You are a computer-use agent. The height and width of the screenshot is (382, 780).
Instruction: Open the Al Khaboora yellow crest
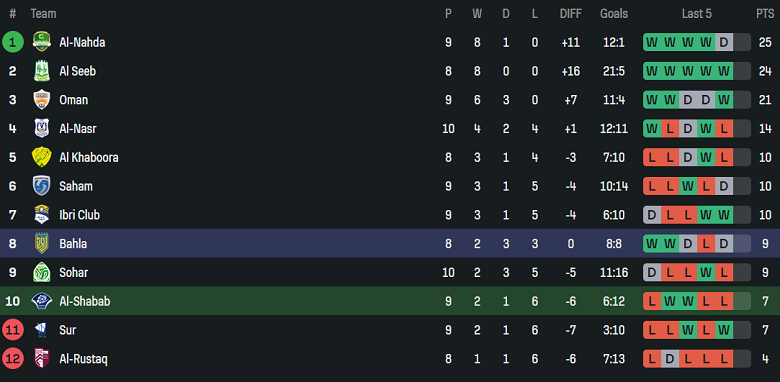coord(42,157)
